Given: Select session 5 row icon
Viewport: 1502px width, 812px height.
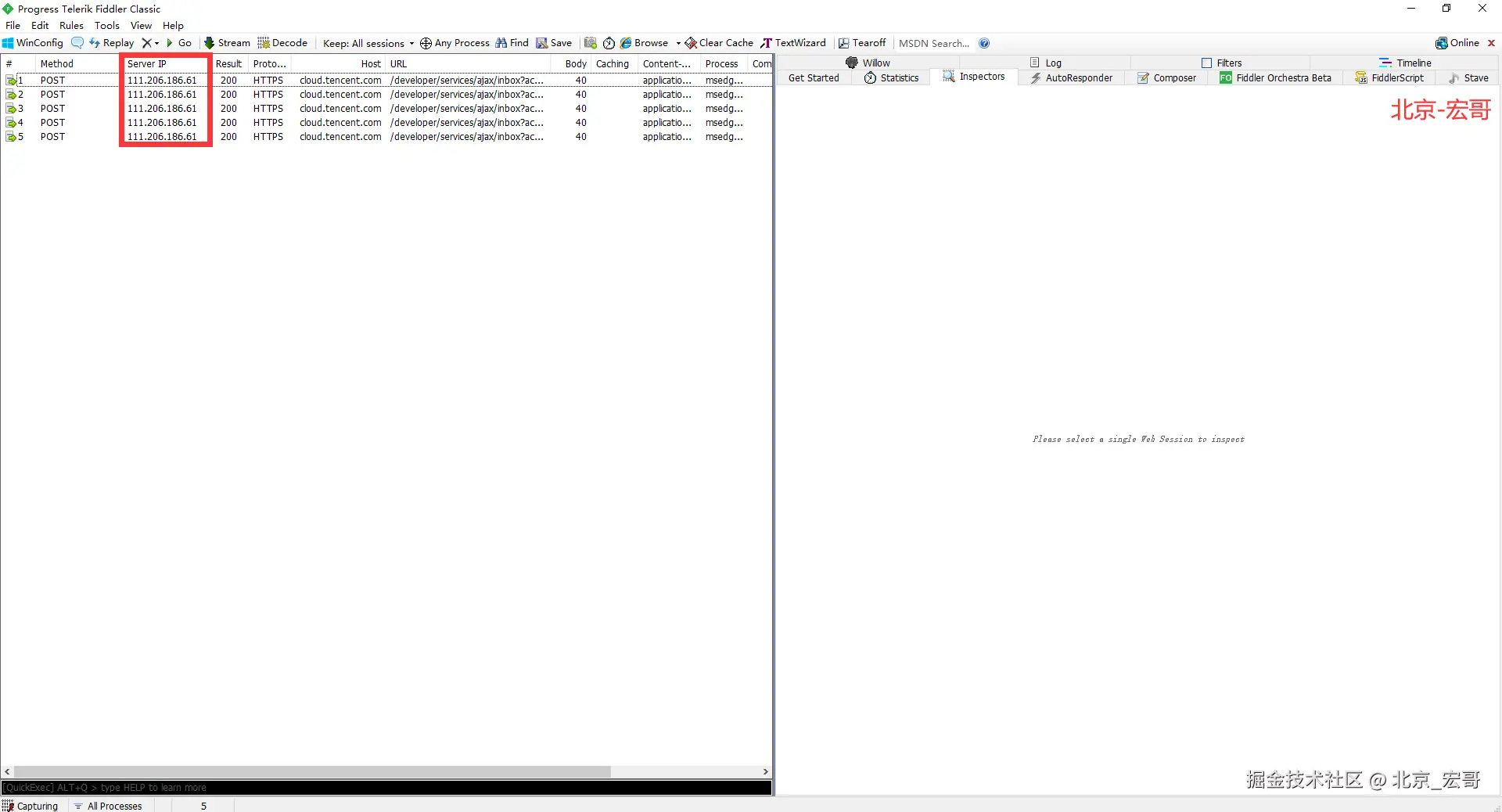Looking at the screenshot, I should point(12,136).
